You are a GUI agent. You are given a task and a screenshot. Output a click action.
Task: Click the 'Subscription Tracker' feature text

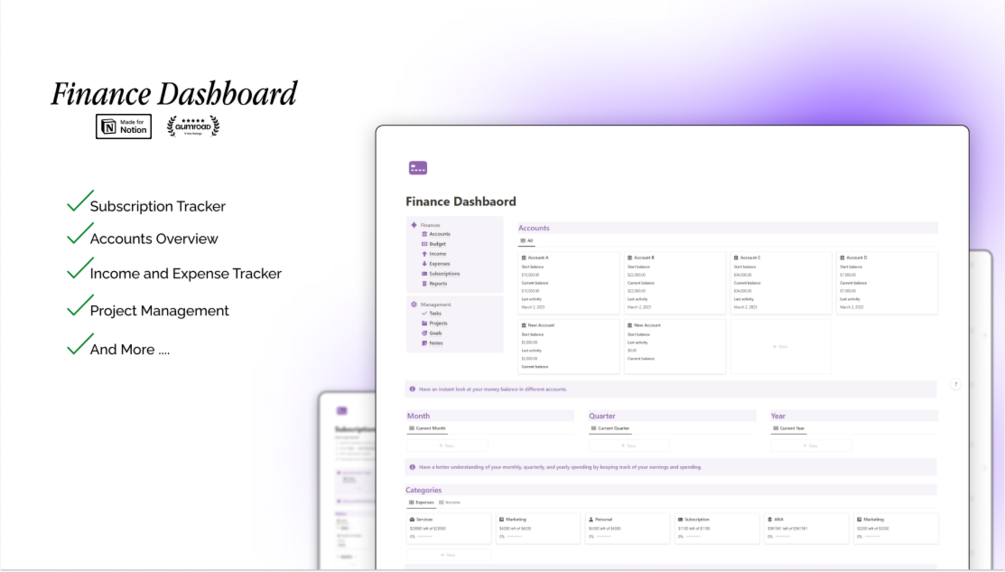pos(158,206)
